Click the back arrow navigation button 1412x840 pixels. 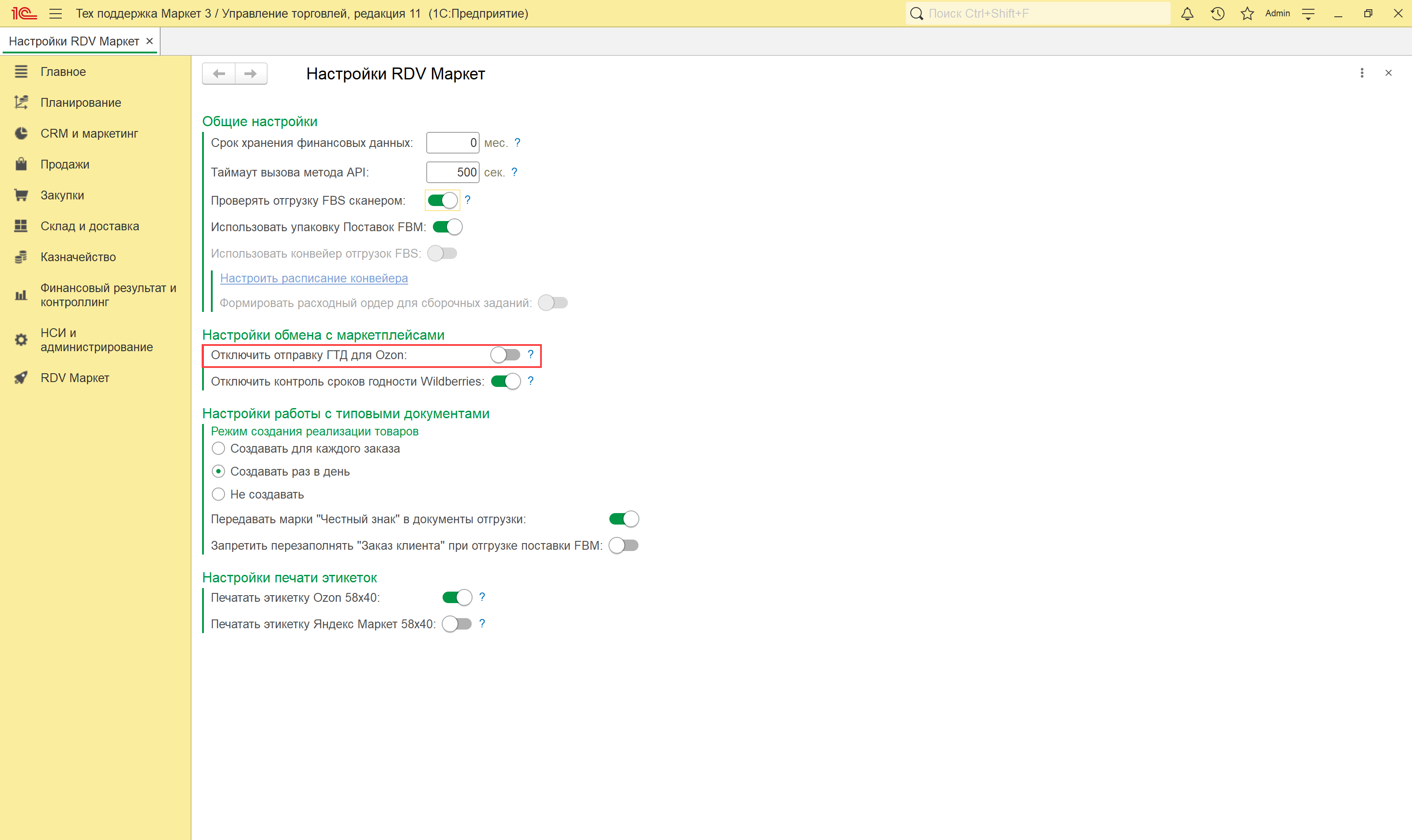click(x=219, y=74)
